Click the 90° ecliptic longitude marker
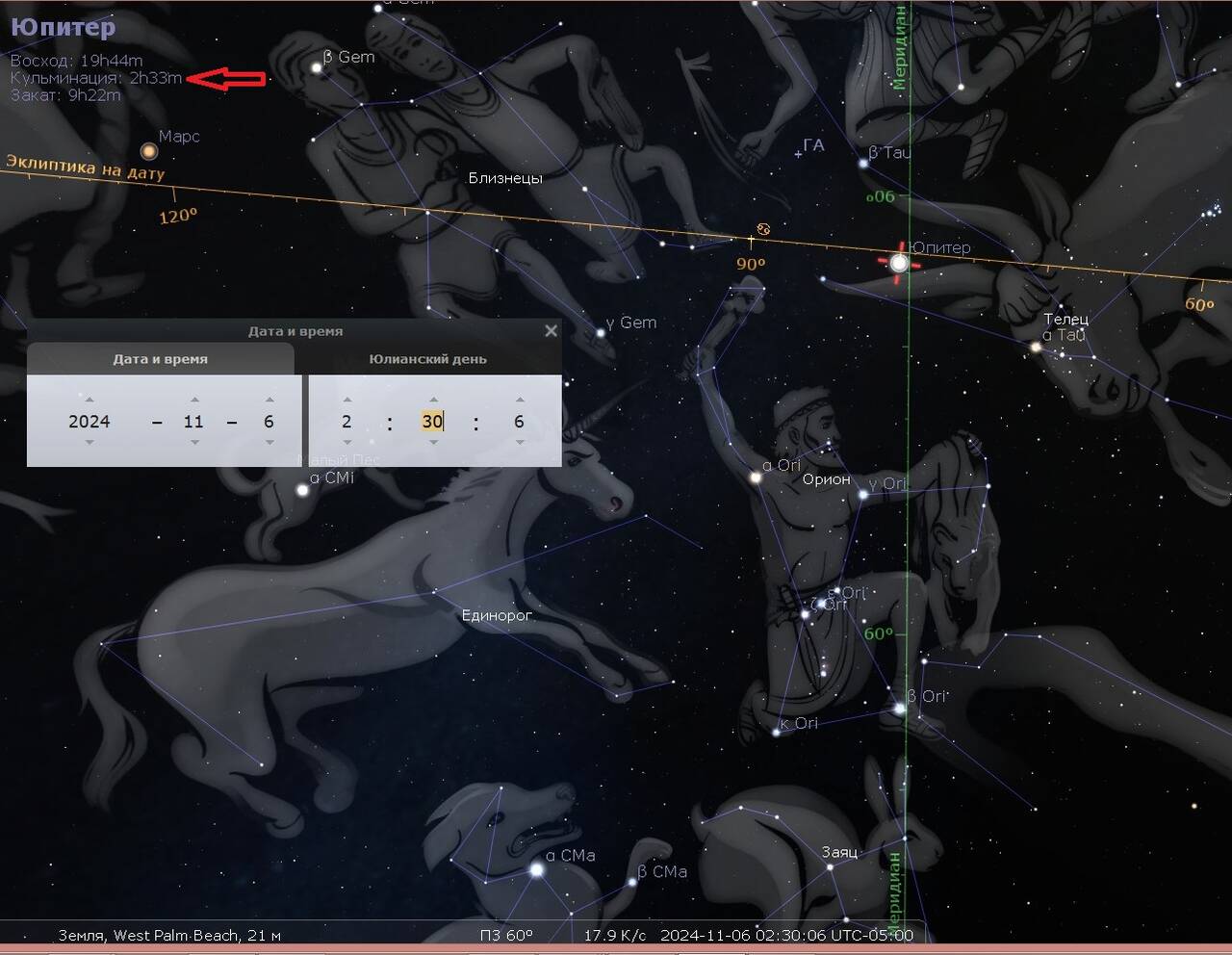The width and height of the screenshot is (1232, 955). point(751,264)
